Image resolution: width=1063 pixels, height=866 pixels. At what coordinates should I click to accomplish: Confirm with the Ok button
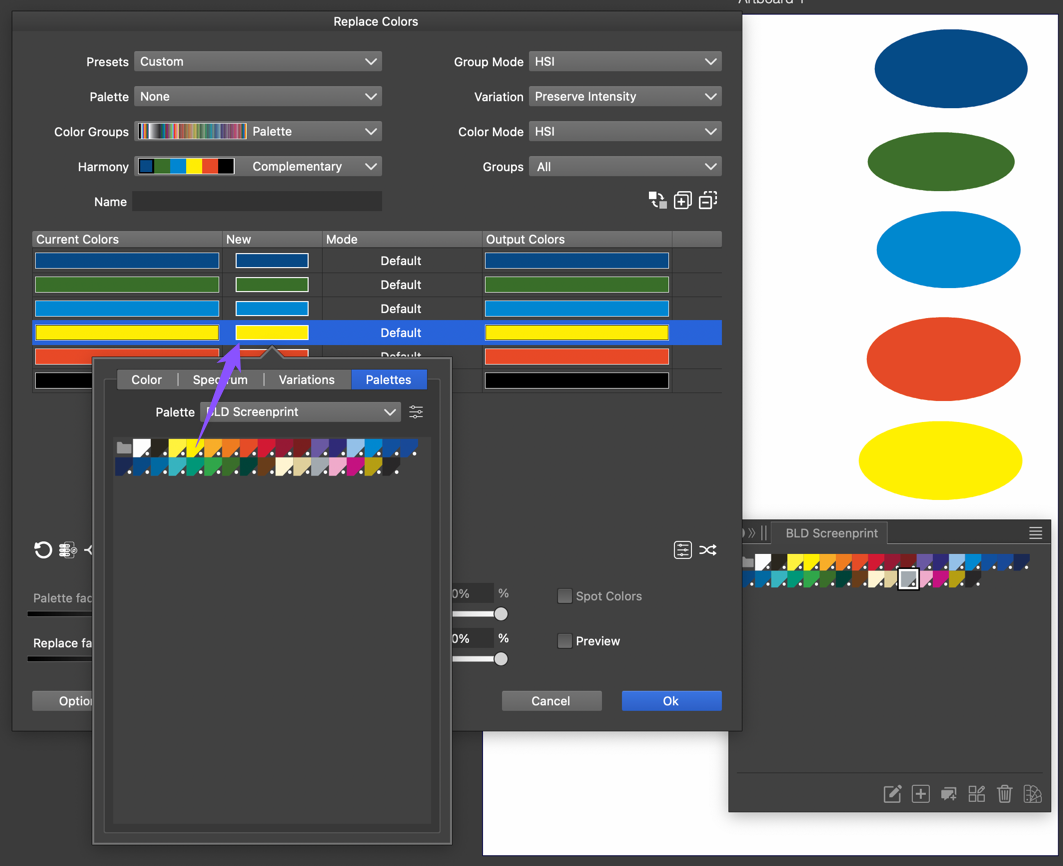click(671, 701)
